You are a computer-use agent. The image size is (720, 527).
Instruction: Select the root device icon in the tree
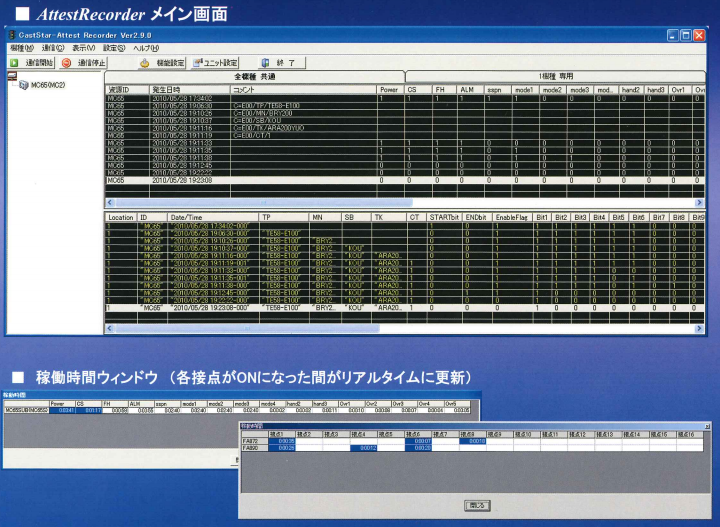(12, 76)
